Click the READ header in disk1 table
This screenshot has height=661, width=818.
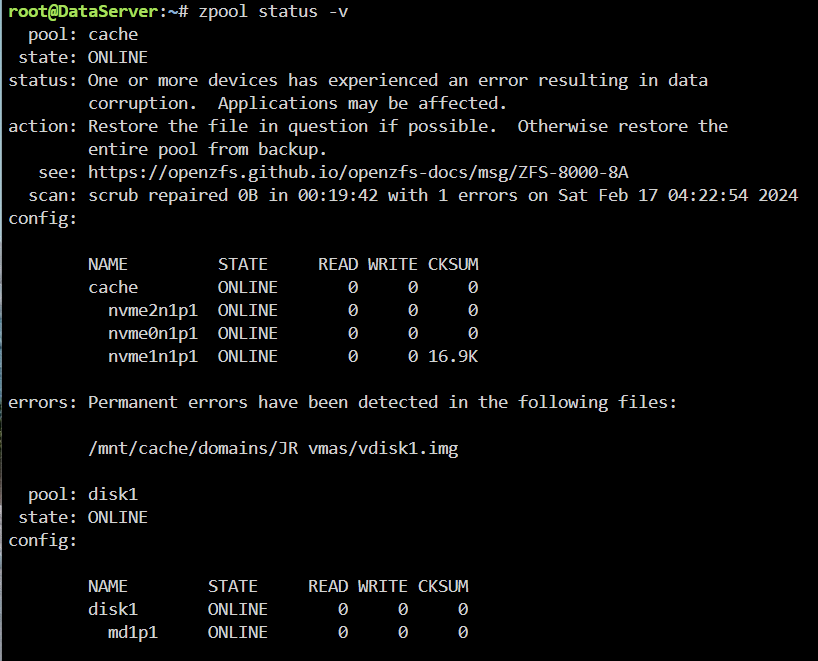[328, 586]
